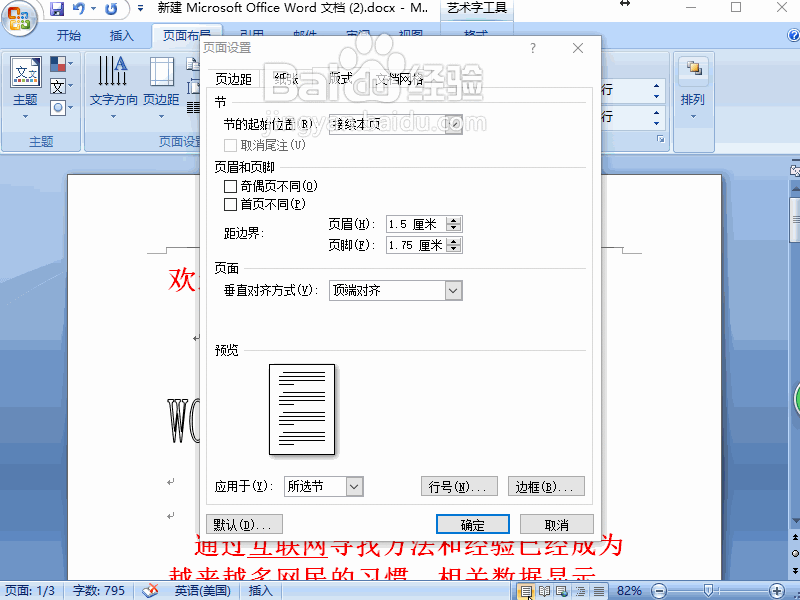
Task: Select the 页边距 tab in Page Setup dialog
Action: click(233, 79)
